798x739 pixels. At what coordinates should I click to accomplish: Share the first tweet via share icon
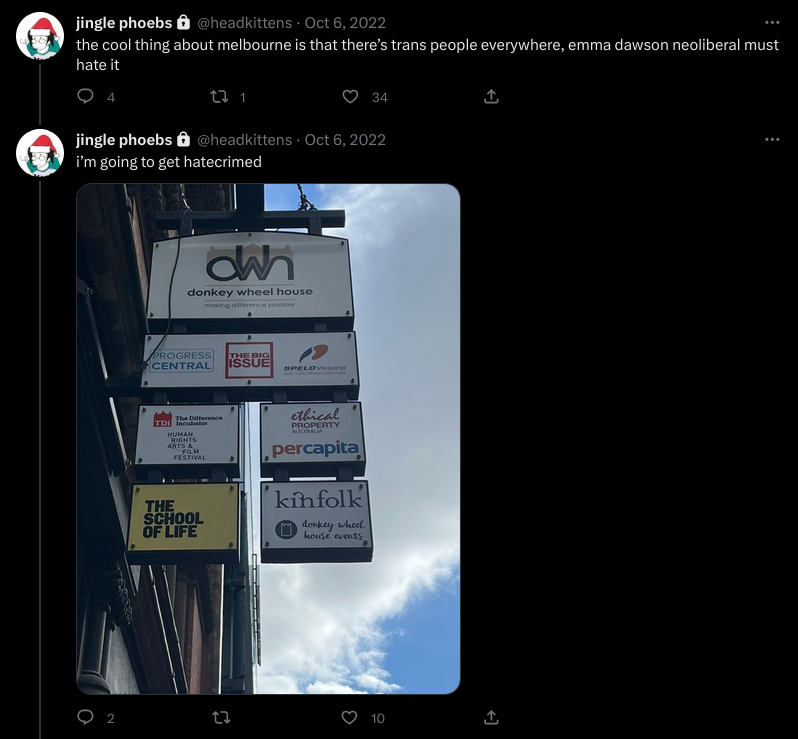click(491, 97)
